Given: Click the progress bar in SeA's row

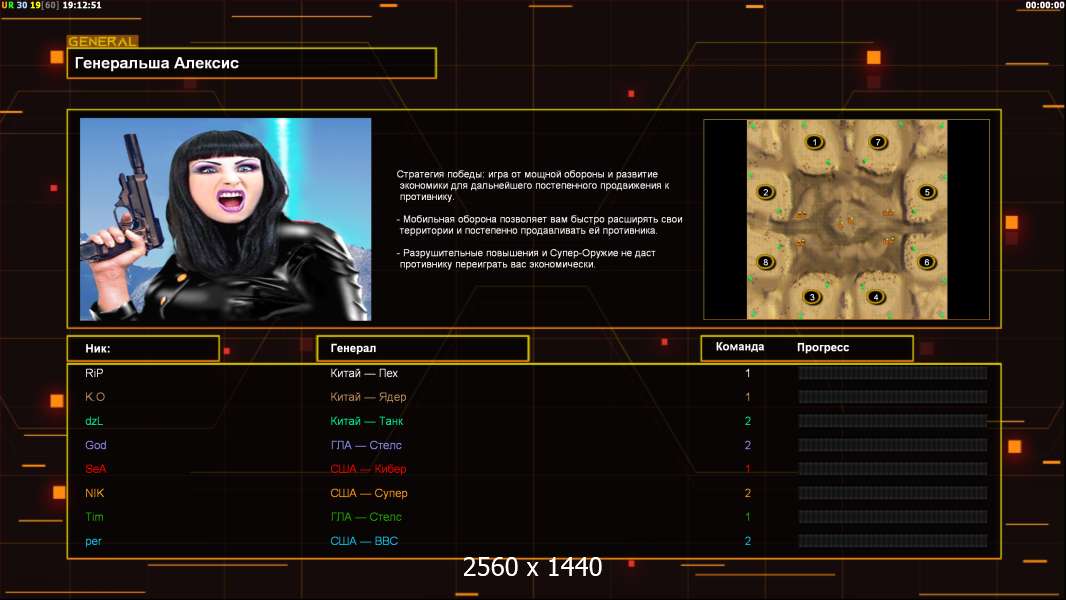Looking at the screenshot, I should coord(893,469).
